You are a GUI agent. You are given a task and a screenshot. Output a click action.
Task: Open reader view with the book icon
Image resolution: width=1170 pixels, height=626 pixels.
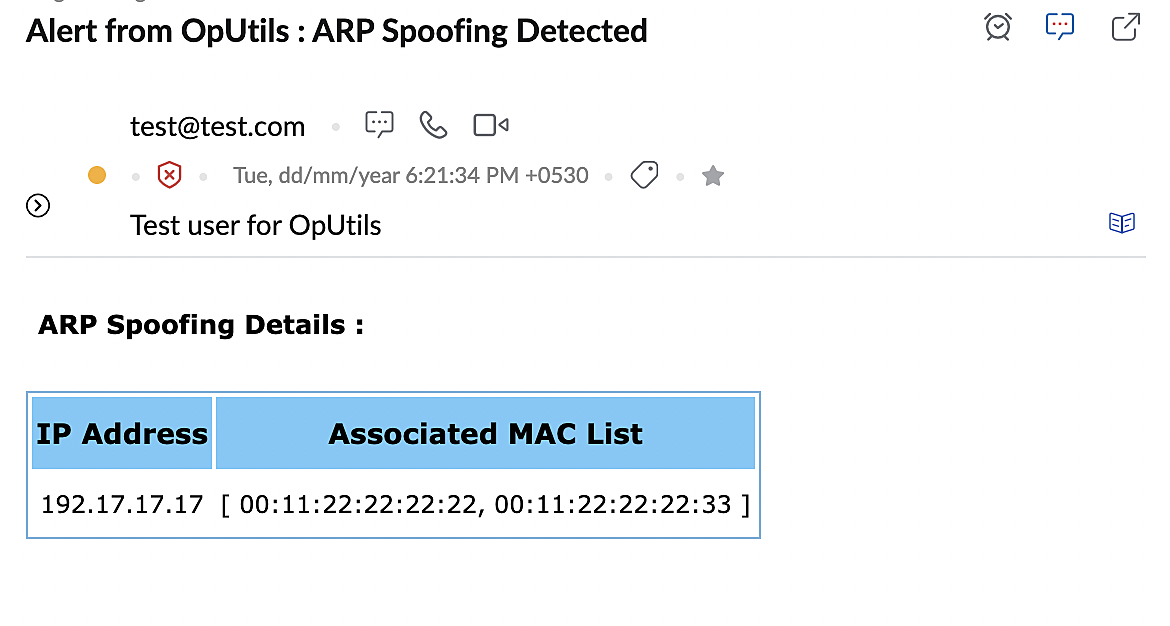[1122, 223]
